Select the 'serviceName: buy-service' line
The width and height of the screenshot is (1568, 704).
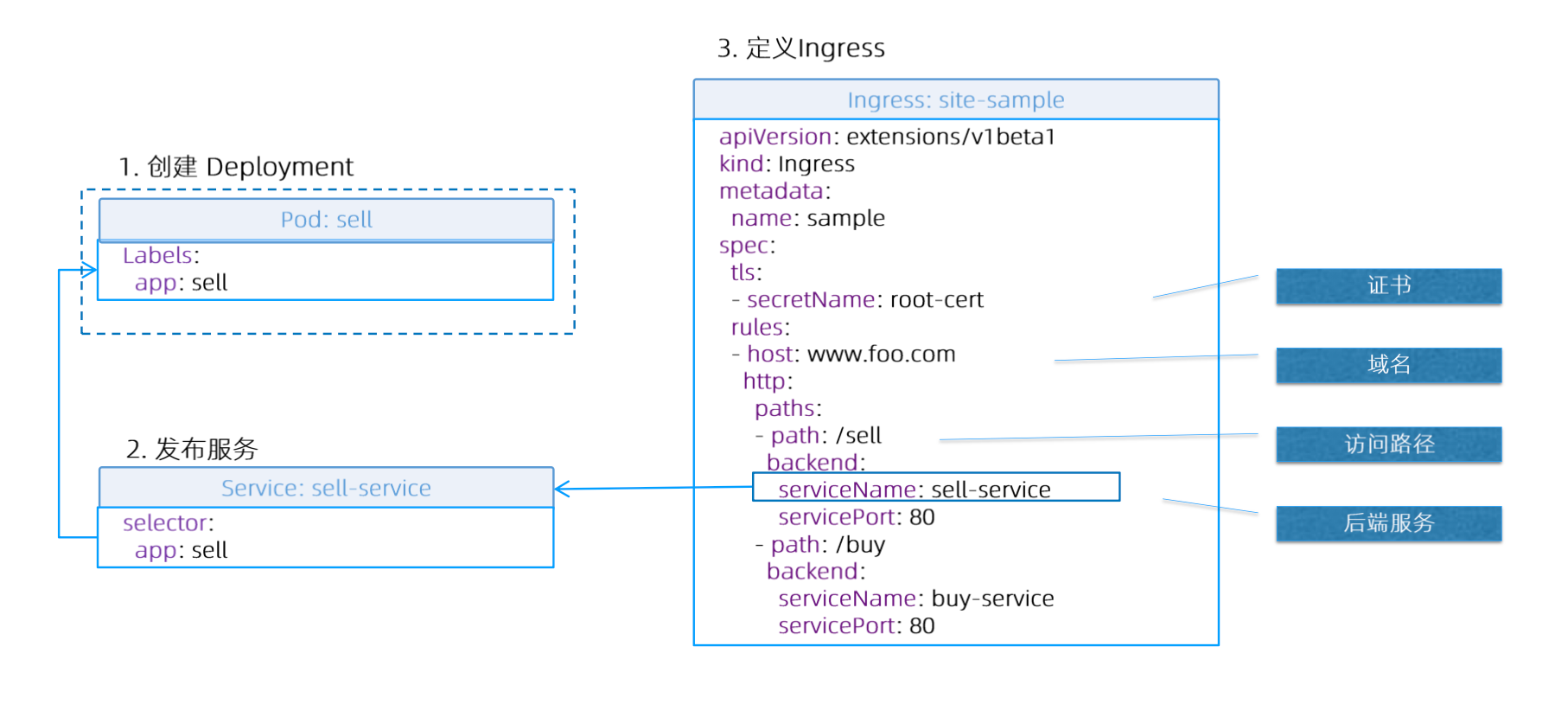tap(915, 598)
